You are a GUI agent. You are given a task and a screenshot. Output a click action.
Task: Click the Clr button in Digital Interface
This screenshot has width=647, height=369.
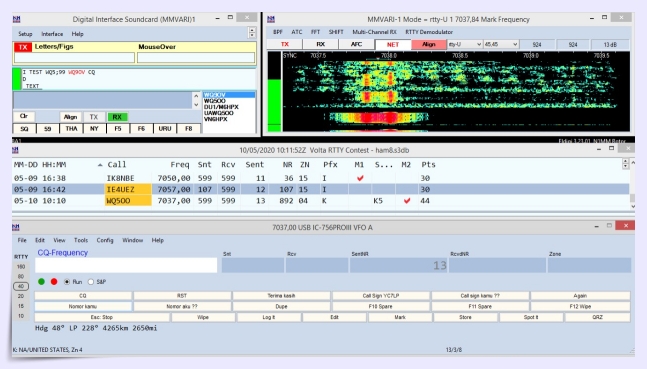coord(24,116)
